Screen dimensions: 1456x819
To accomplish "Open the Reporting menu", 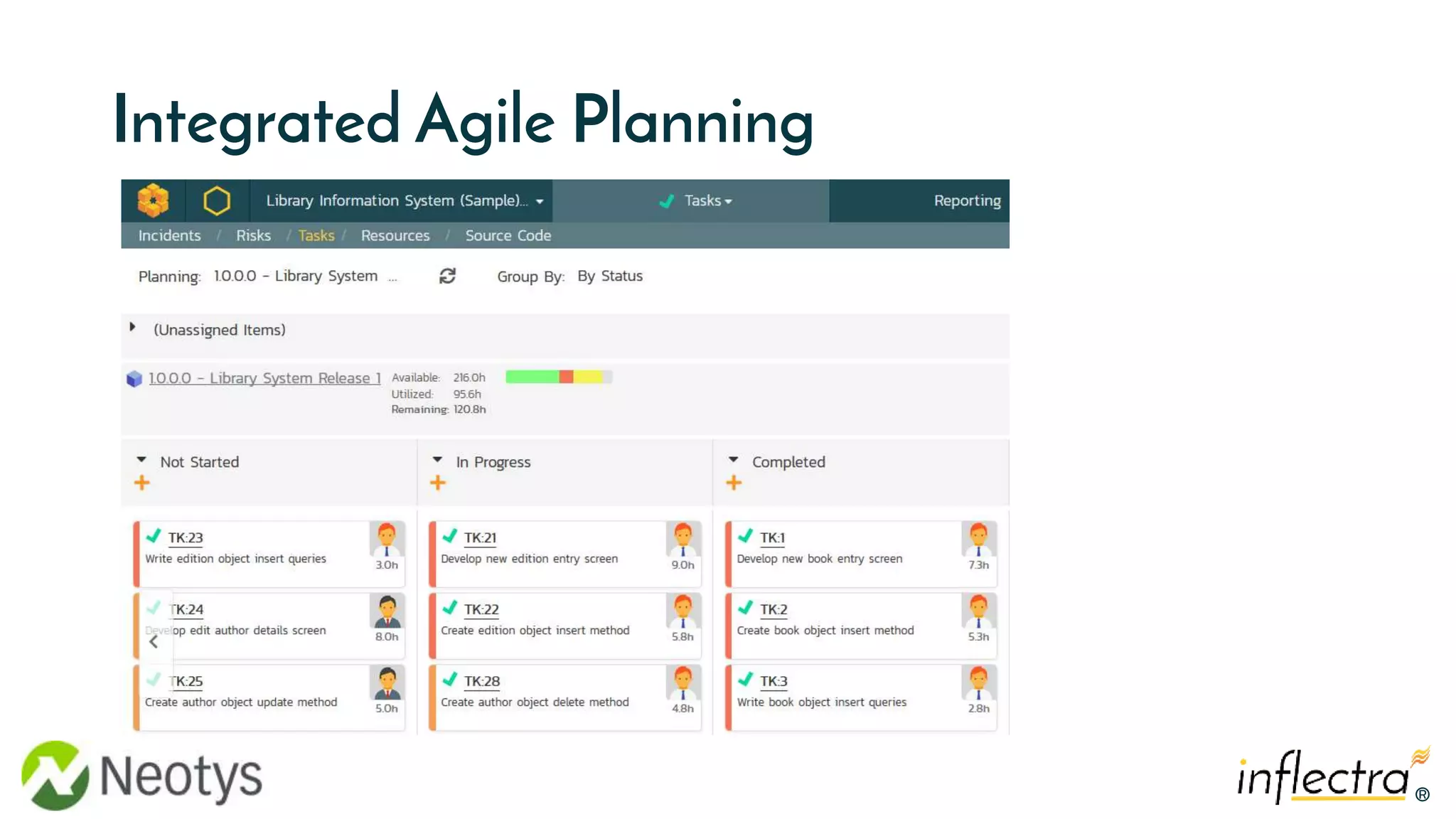I will [967, 201].
